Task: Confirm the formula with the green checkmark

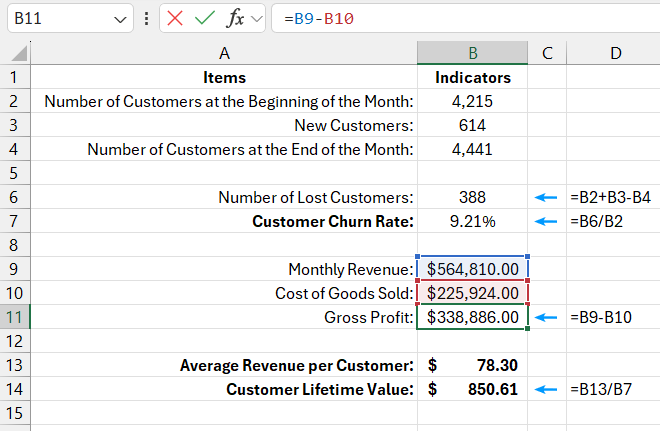Action: [205, 19]
